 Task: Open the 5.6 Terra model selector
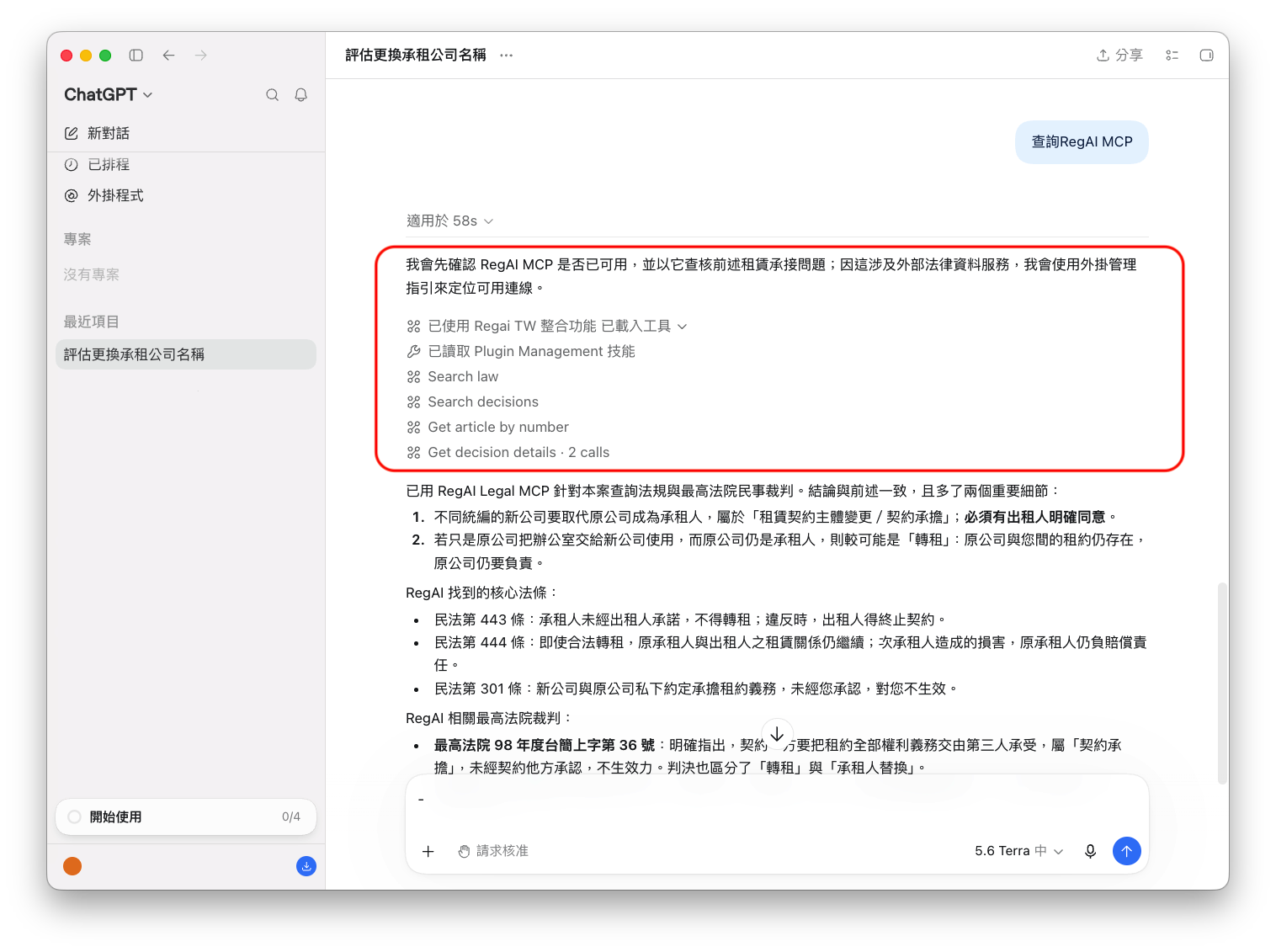click(x=1018, y=851)
